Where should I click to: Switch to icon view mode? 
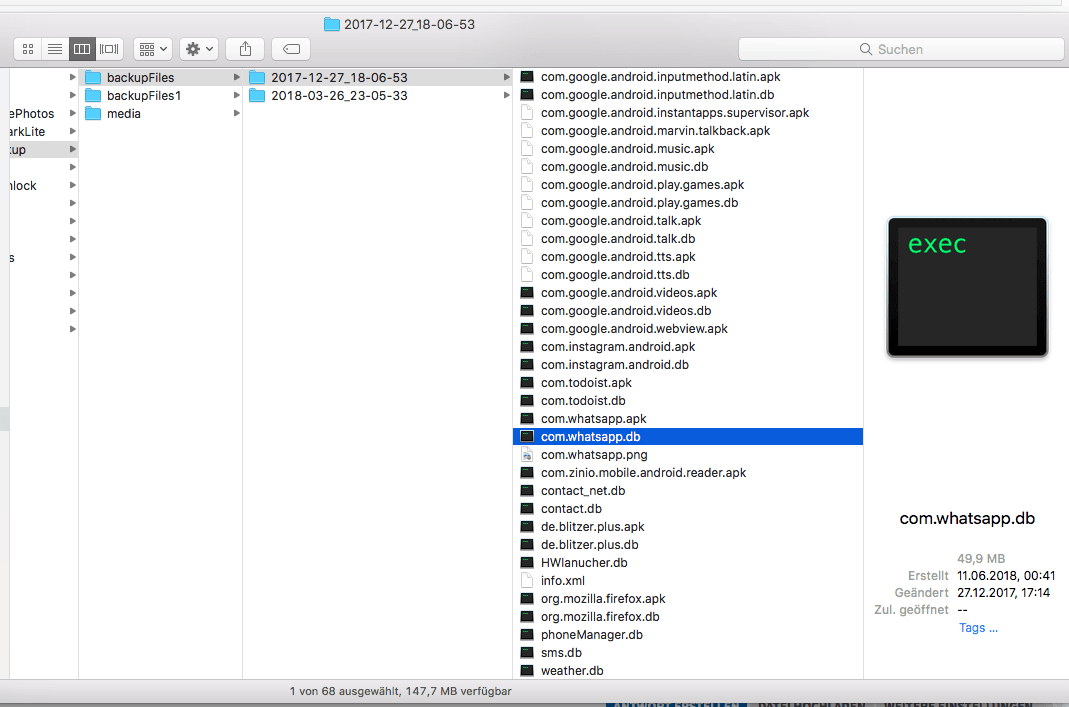click(28, 49)
